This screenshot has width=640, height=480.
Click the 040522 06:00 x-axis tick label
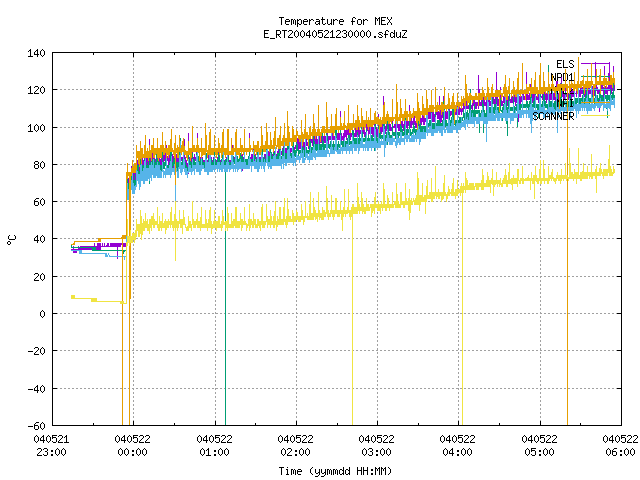pyautogui.click(x=620, y=446)
